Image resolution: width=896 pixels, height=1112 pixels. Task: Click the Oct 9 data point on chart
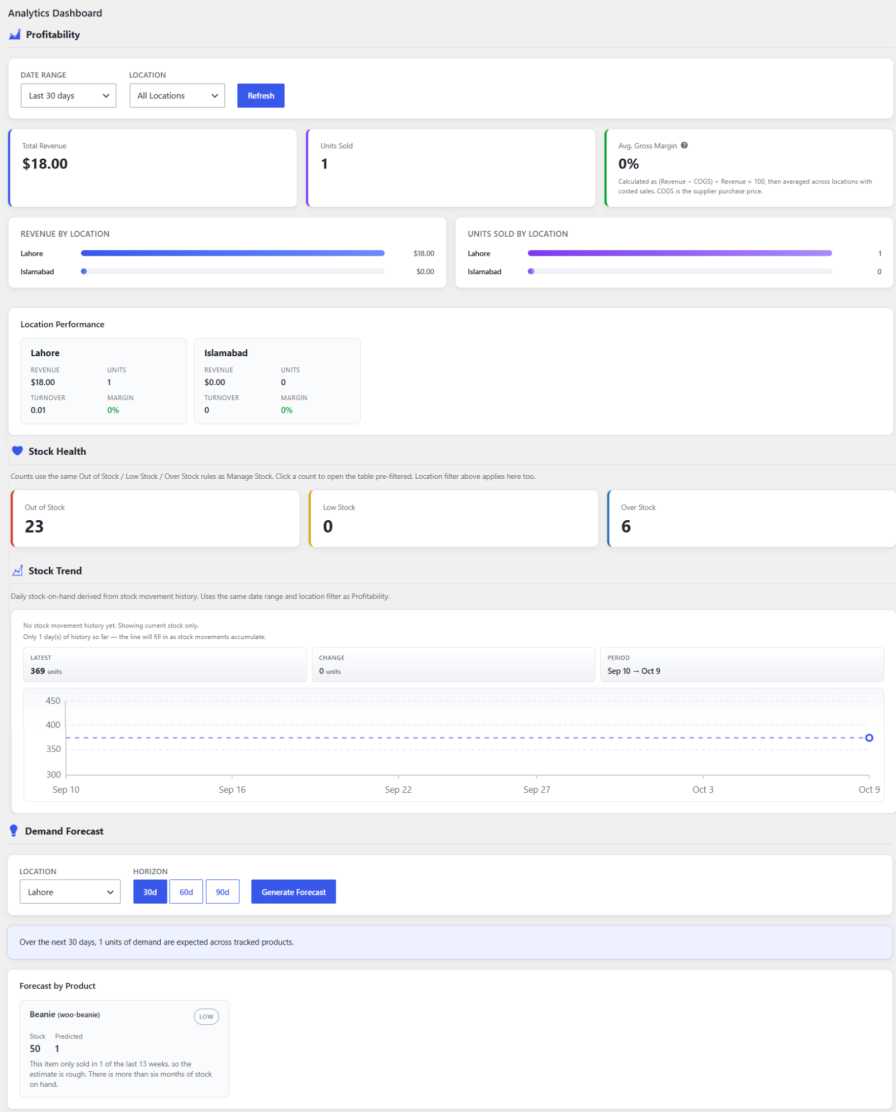[x=869, y=738]
